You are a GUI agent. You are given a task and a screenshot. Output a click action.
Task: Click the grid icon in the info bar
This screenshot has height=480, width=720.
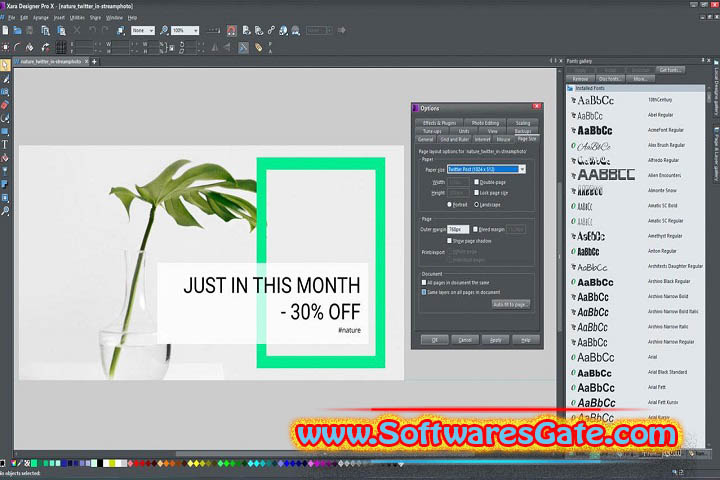click(61, 47)
